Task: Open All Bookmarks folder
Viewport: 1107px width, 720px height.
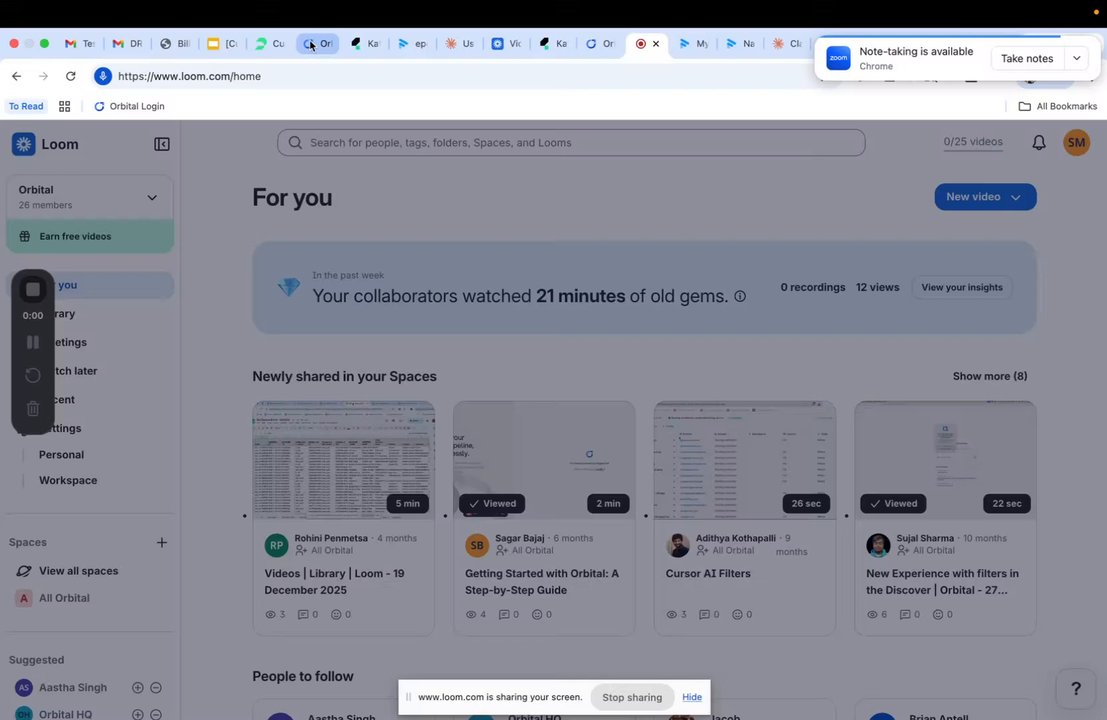Action: pos(1058,106)
